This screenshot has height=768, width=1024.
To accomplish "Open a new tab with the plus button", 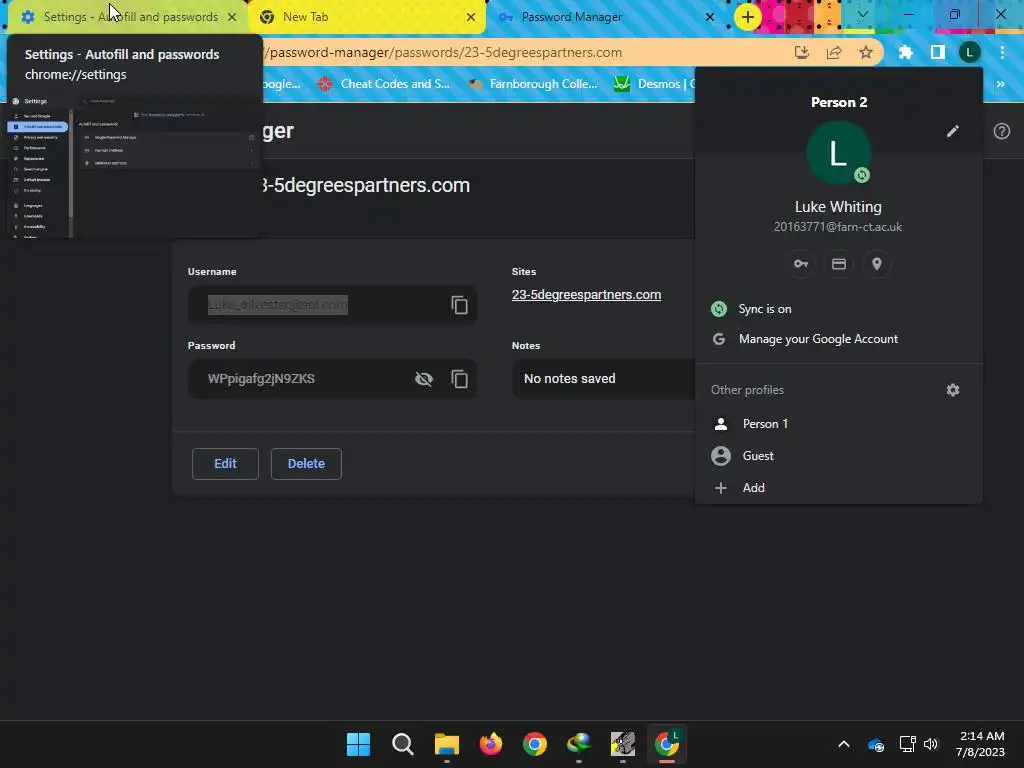I will pyautogui.click(x=748, y=17).
